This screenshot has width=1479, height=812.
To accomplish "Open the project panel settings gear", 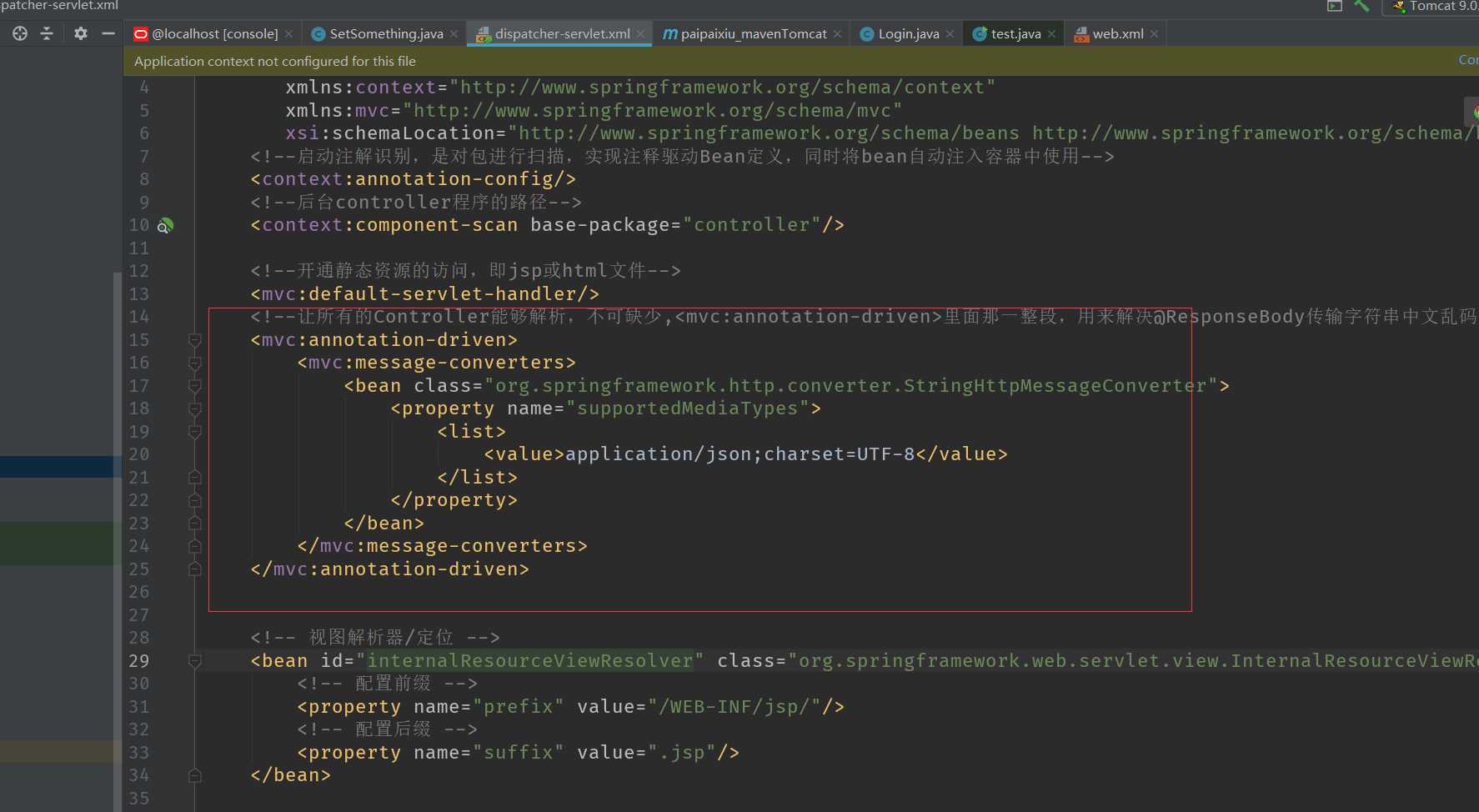I will [81, 33].
